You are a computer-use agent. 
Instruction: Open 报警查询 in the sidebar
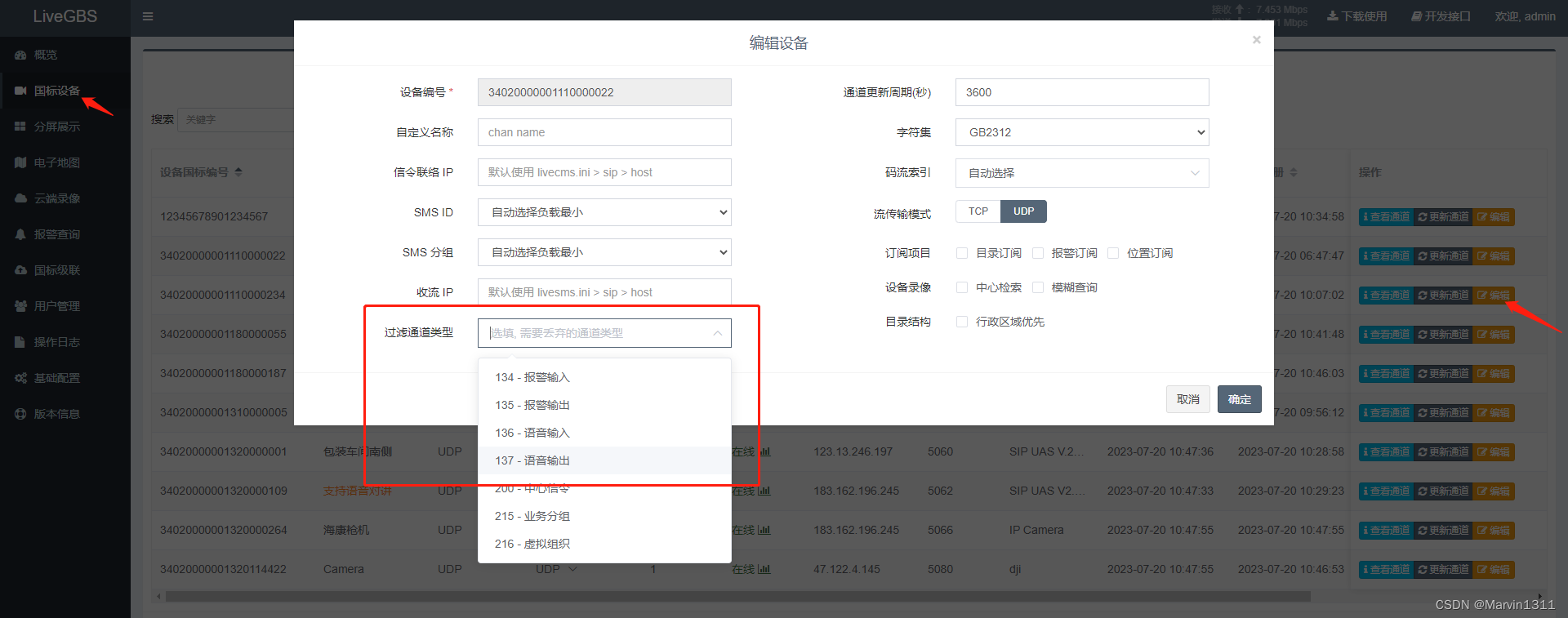pyautogui.click(x=57, y=234)
